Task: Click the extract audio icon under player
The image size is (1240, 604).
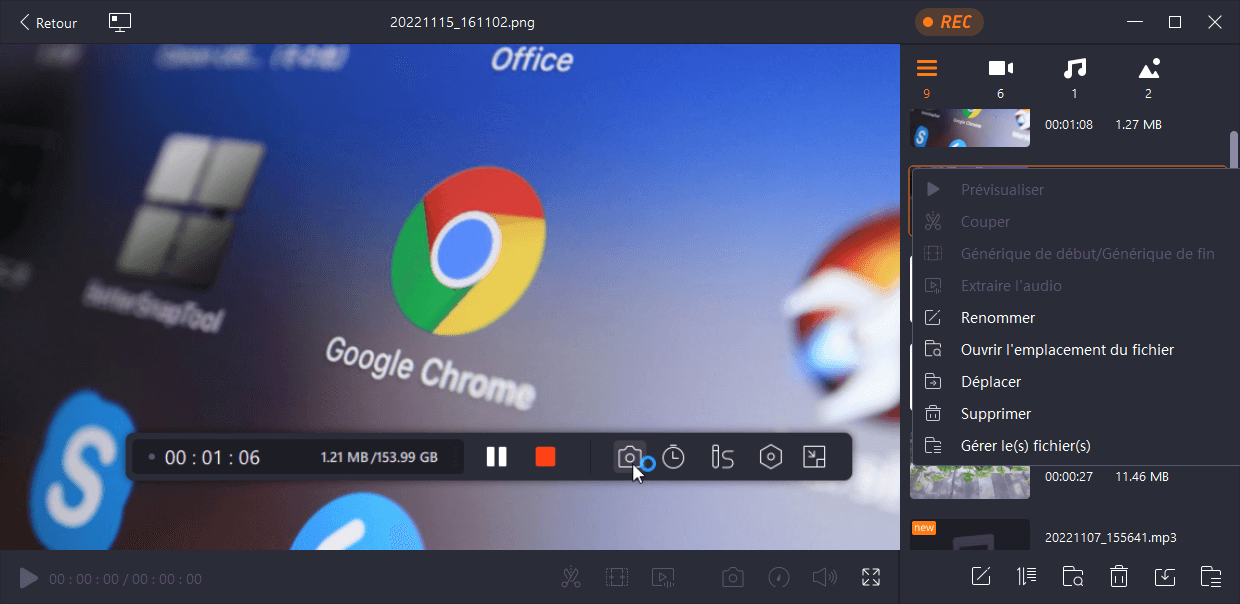Action: (662, 577)
